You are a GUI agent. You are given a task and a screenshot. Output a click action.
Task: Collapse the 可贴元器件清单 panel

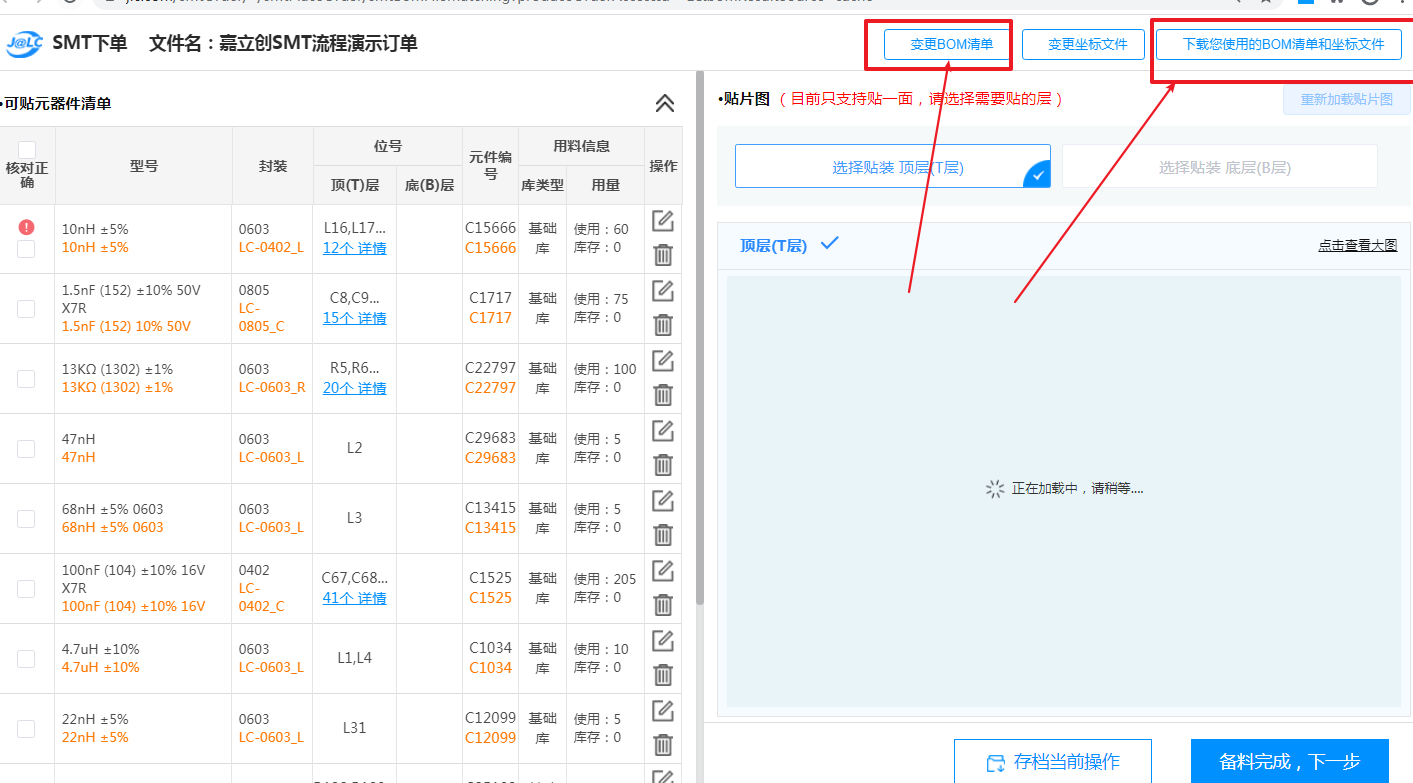[664, 103]
